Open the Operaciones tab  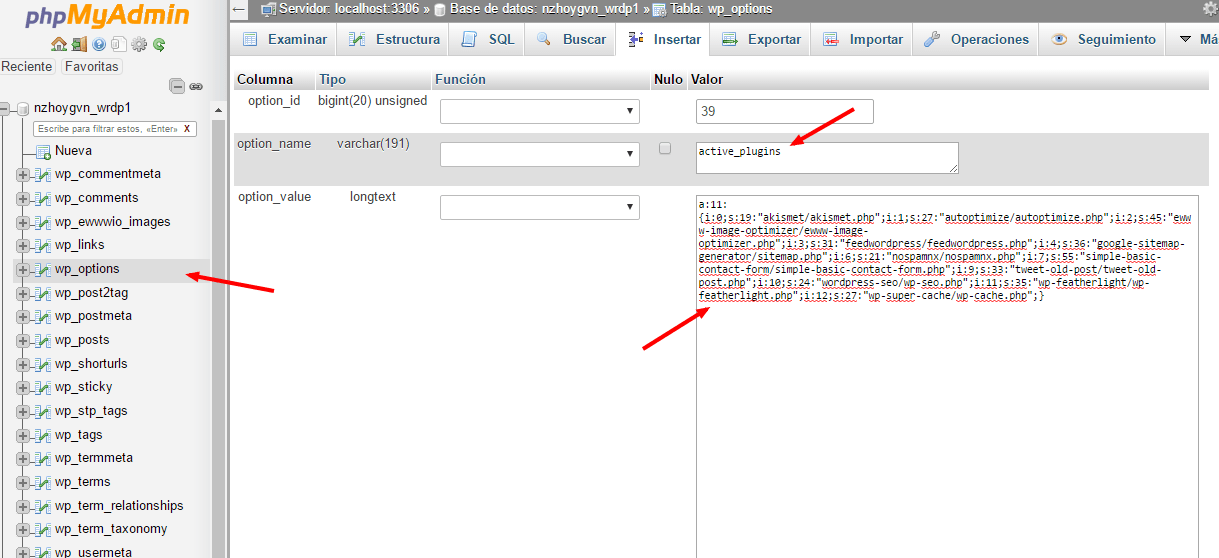coord(977,40)
